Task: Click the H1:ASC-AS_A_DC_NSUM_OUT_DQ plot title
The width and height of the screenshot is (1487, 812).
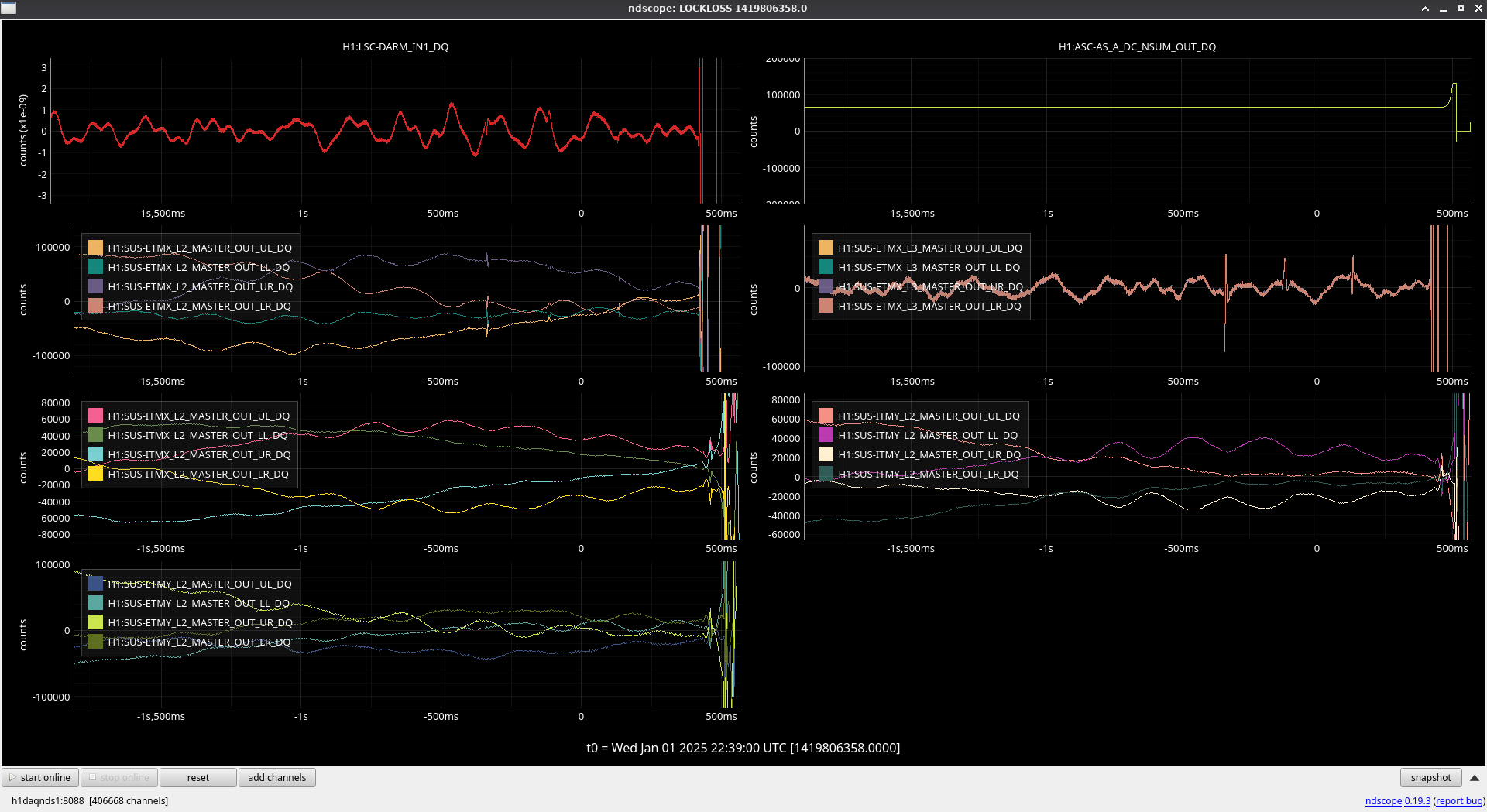Action: click(1137, 46)
